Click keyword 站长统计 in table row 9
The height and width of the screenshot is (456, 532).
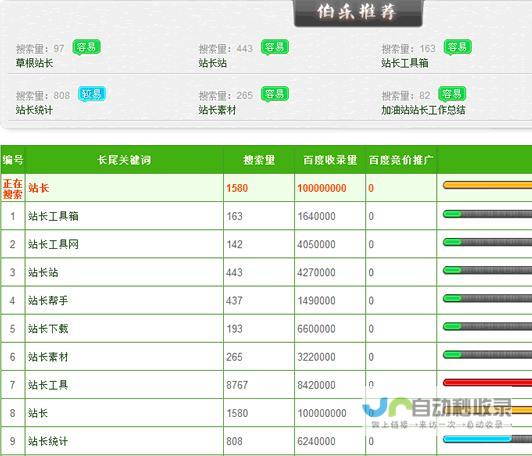48,441
